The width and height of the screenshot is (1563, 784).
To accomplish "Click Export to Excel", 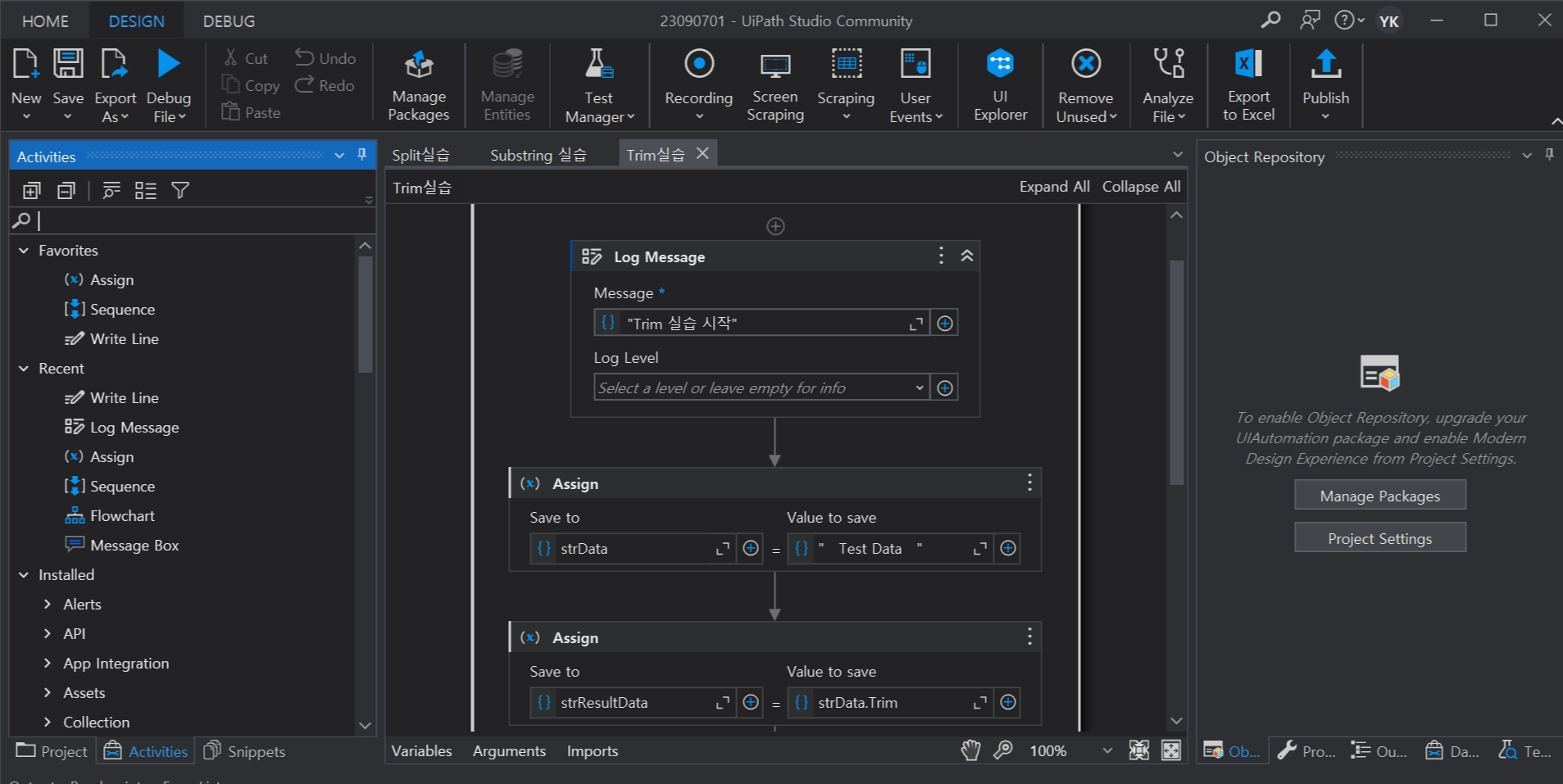I will 1248,85.
